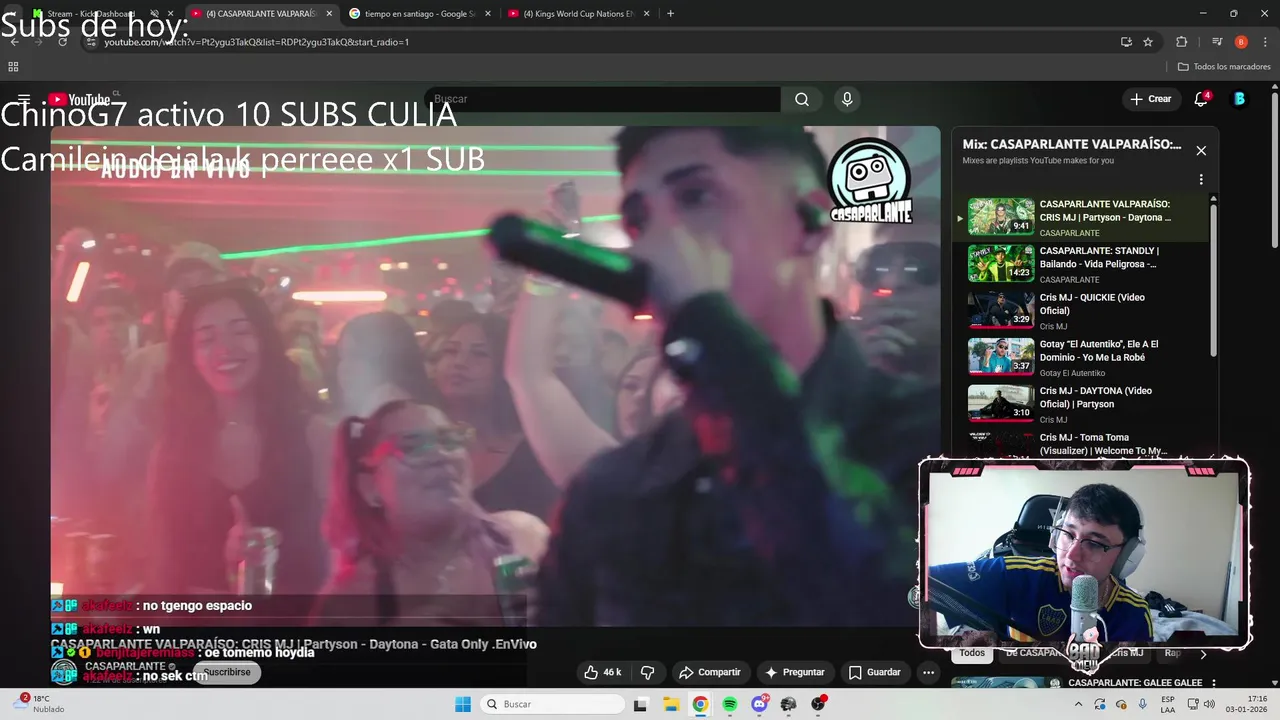Open Spotify from the taskbar

click(730, 704)
